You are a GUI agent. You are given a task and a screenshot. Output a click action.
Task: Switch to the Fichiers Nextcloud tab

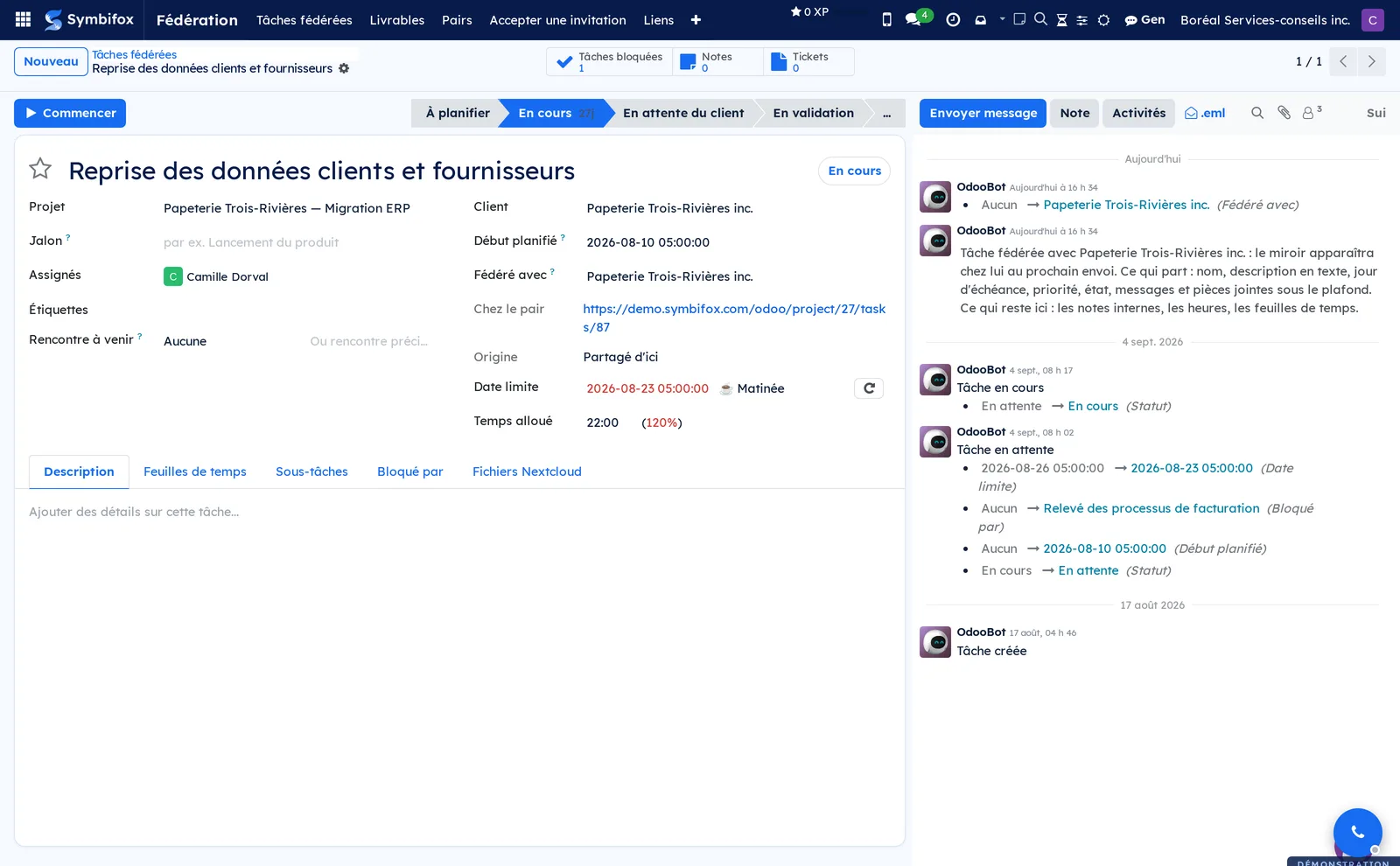coord(527,471)
